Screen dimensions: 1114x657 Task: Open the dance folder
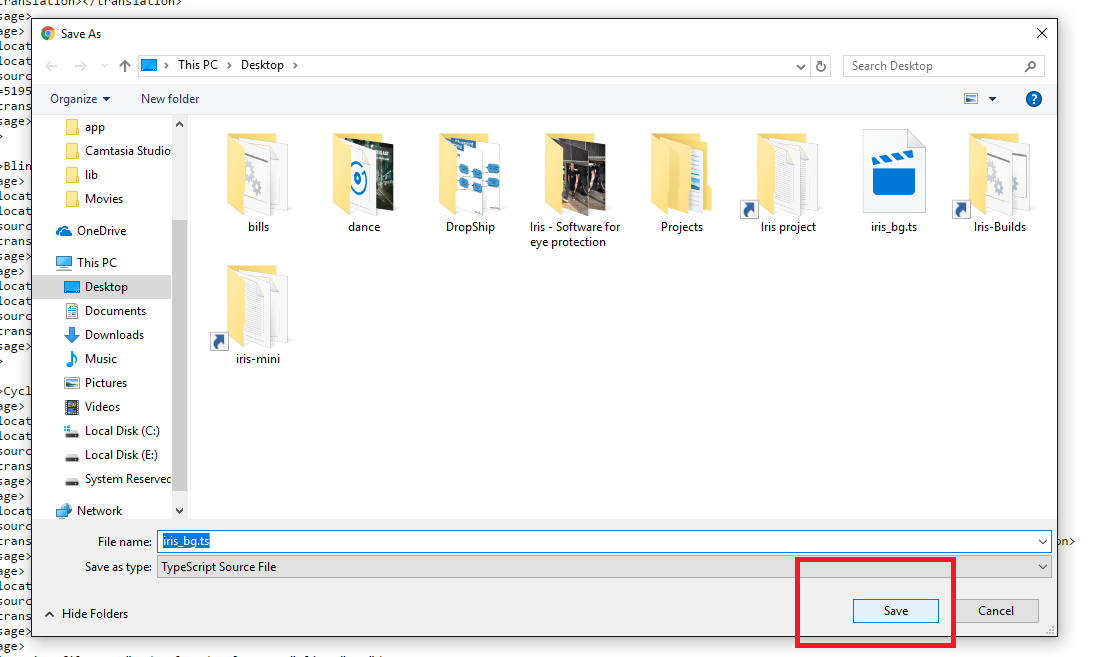[364, 183]
